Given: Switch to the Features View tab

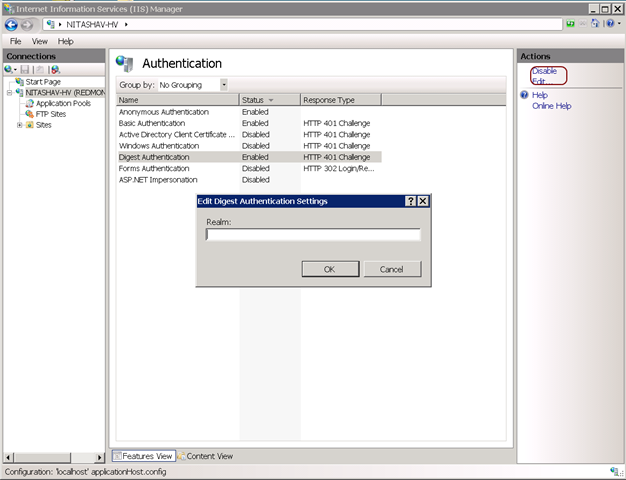Looking at the screenshot, I should click(x=144, y=456).
